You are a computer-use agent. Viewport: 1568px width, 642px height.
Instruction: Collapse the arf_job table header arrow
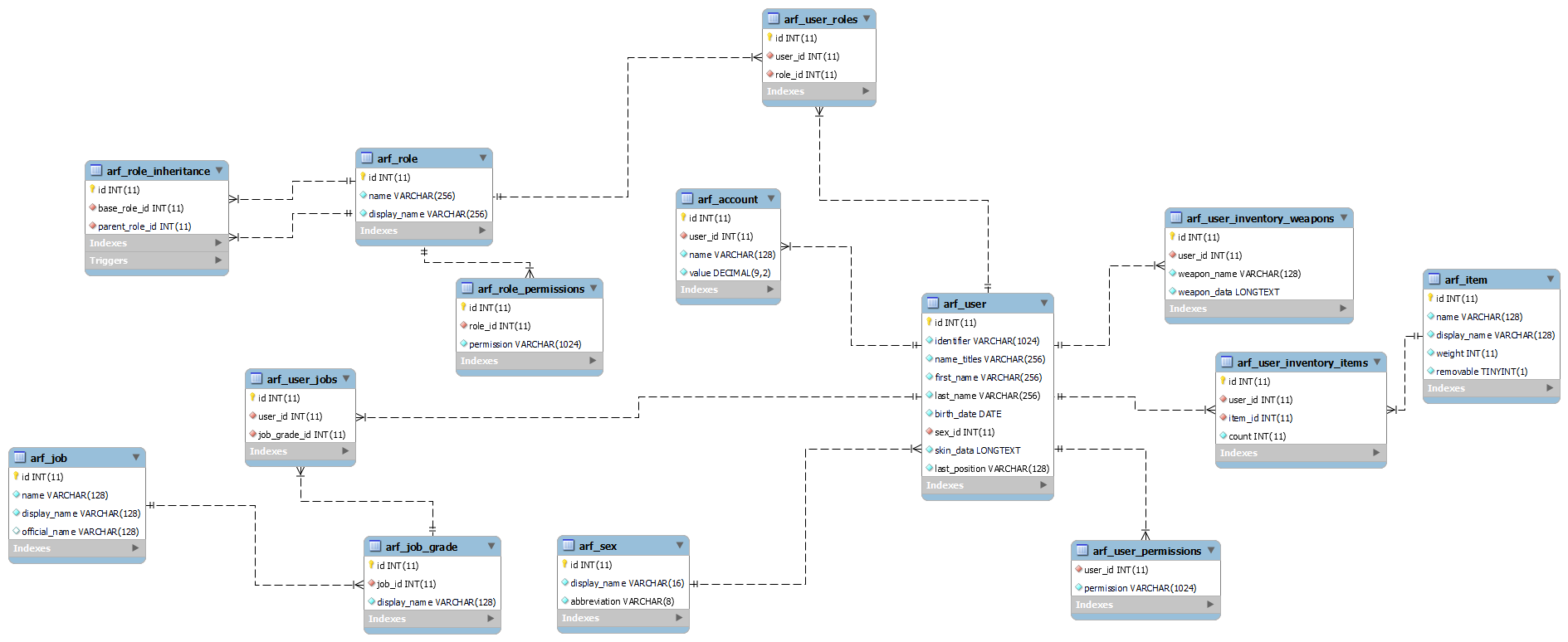click(x=136, y=457)
